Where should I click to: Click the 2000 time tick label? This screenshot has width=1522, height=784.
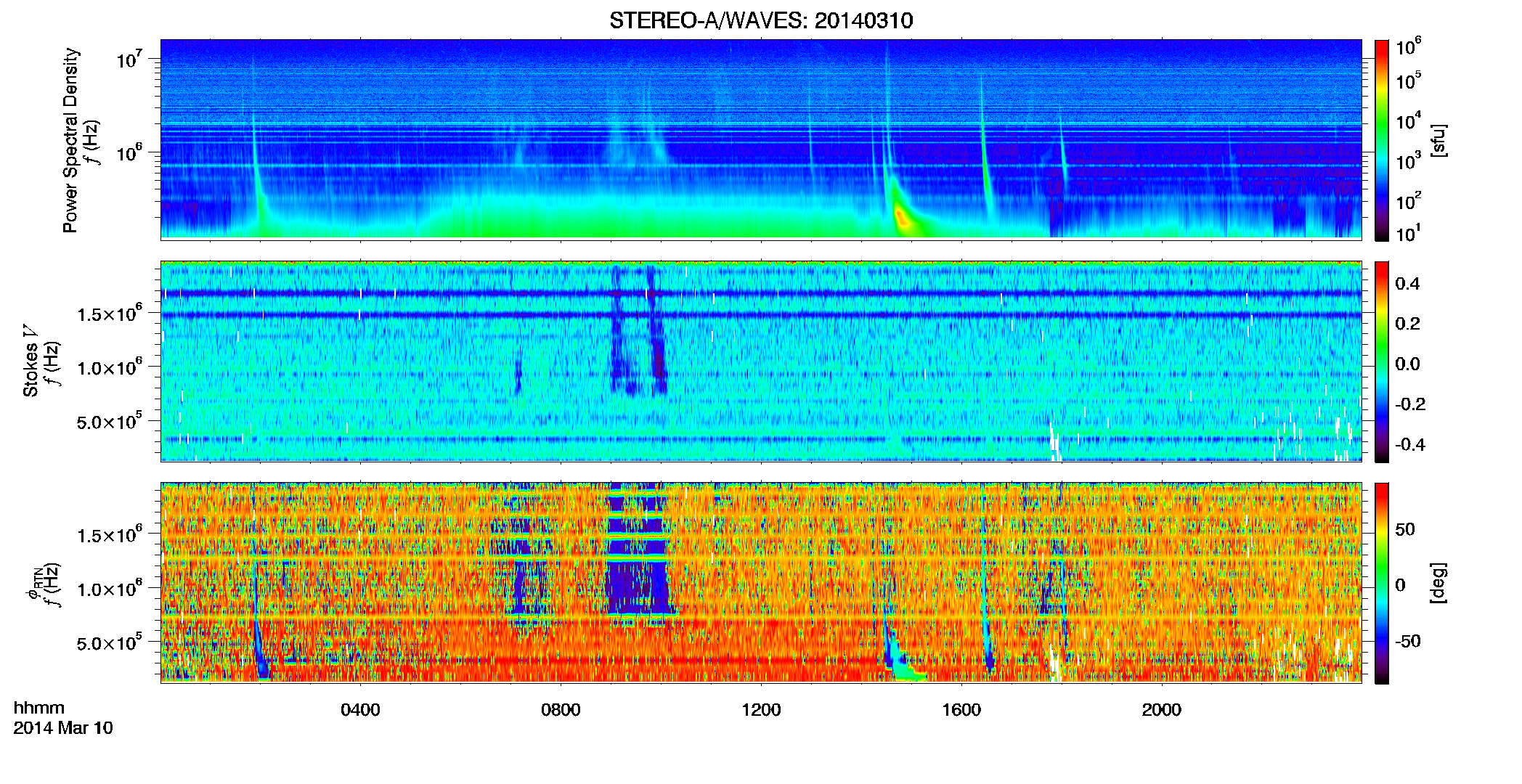[x=1162, y=710]
